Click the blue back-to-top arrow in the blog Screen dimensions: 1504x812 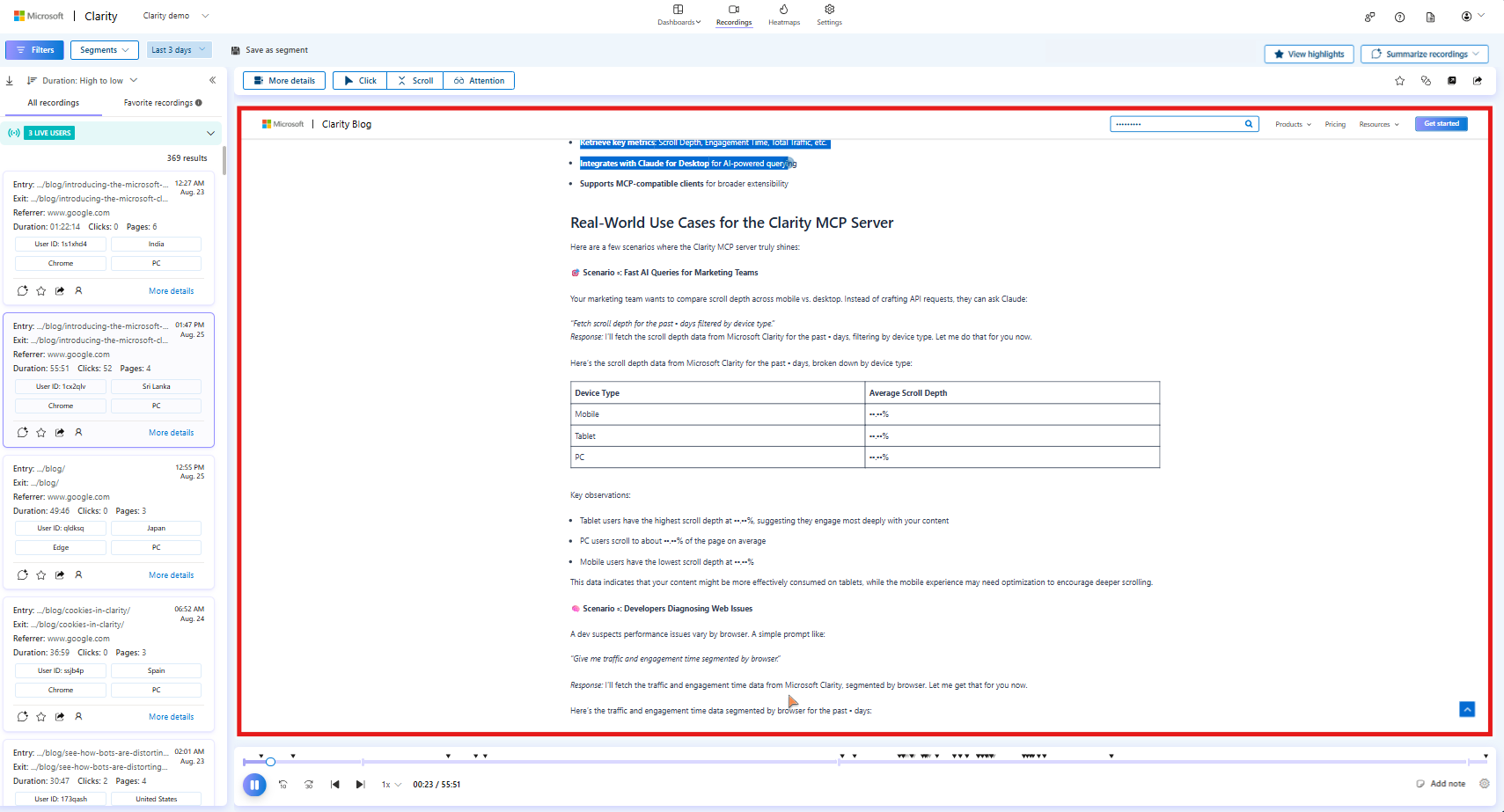click(x=1467, y=709)
